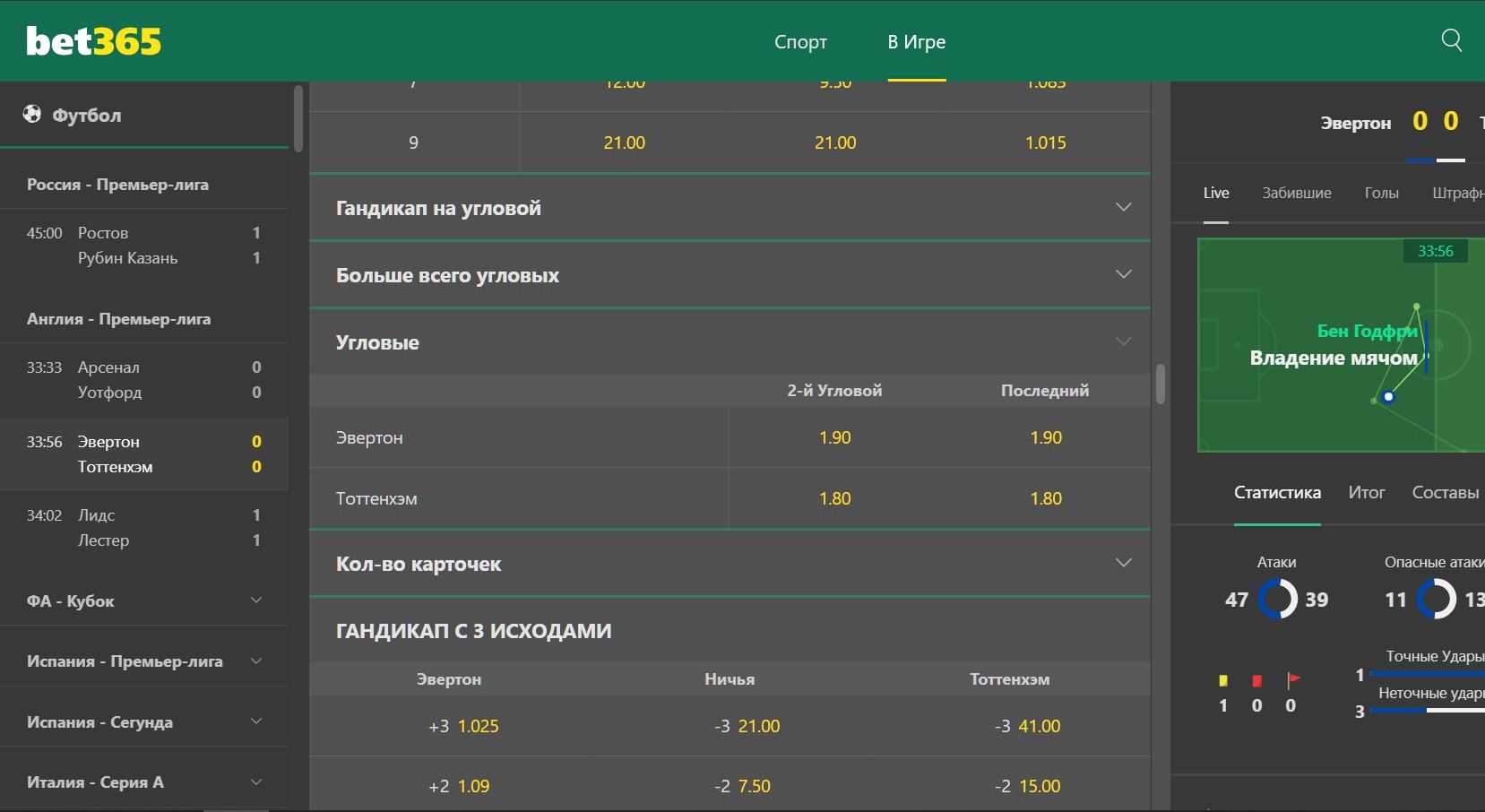Click the yellow card stat icon
The height and width of the screenshot is (812, 1485).
pyautogui.click(x=1222, y=680)
